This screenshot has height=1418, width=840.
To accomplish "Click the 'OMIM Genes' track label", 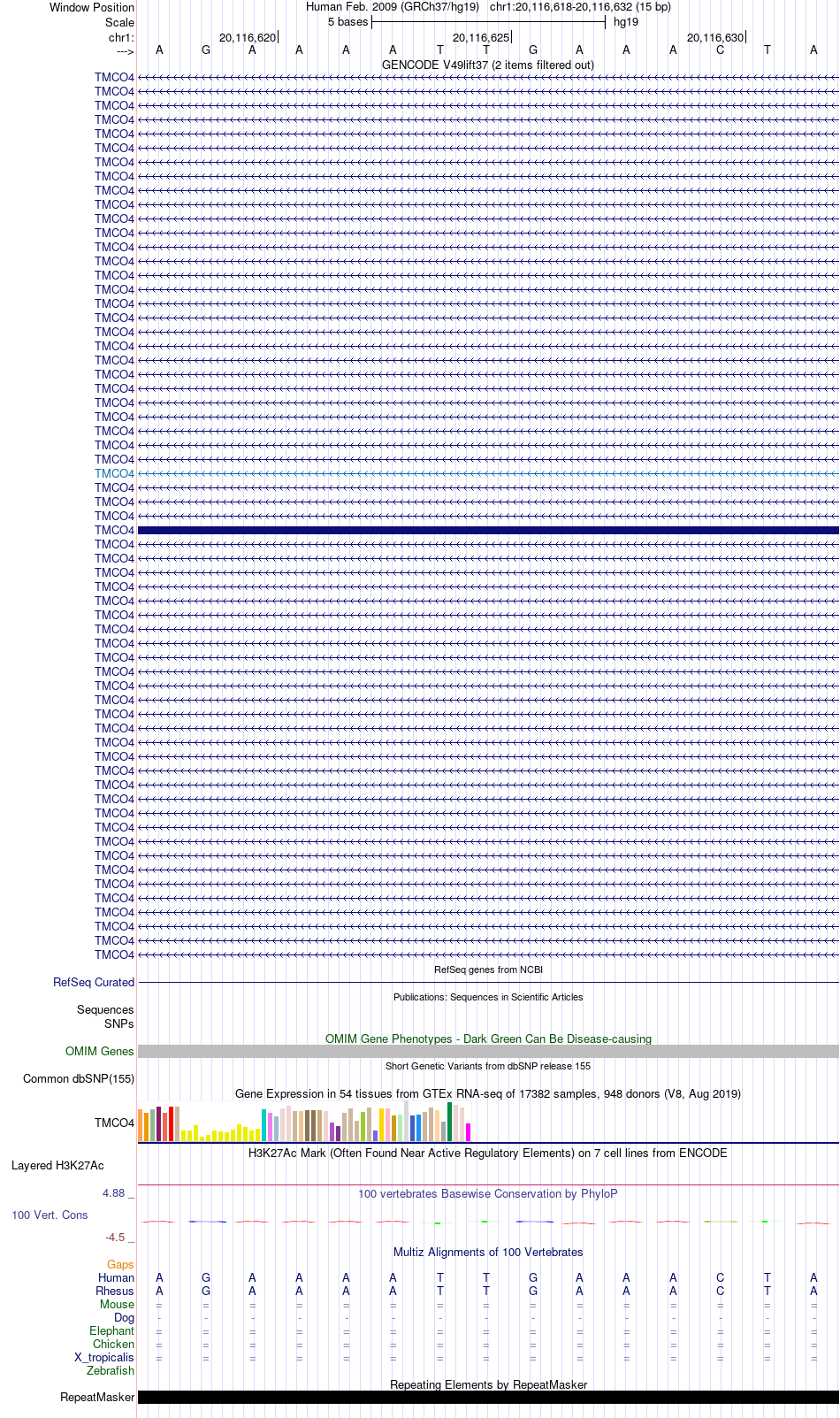I will (x=100, y=1052).
